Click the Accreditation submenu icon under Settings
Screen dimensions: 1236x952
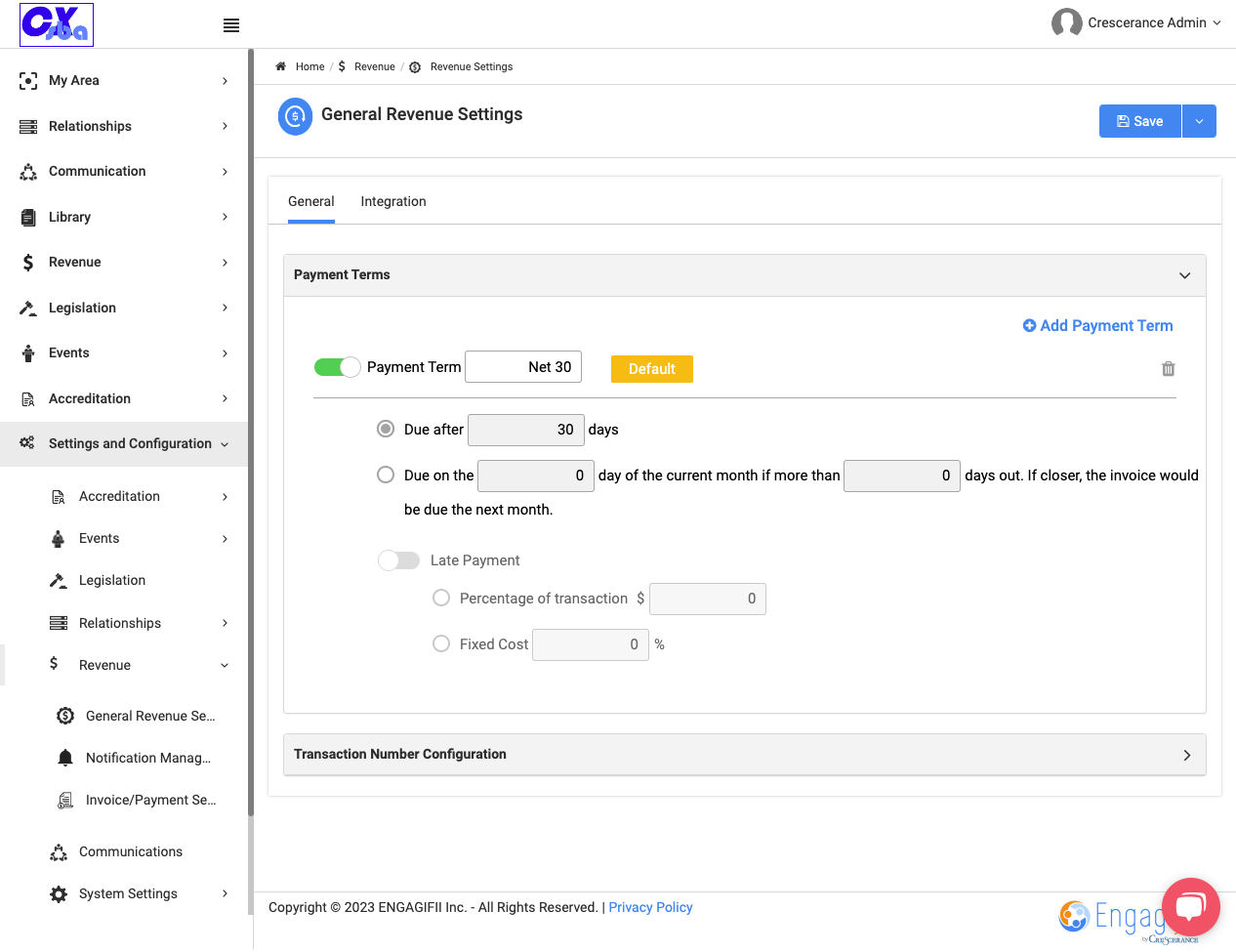(59, 497)
